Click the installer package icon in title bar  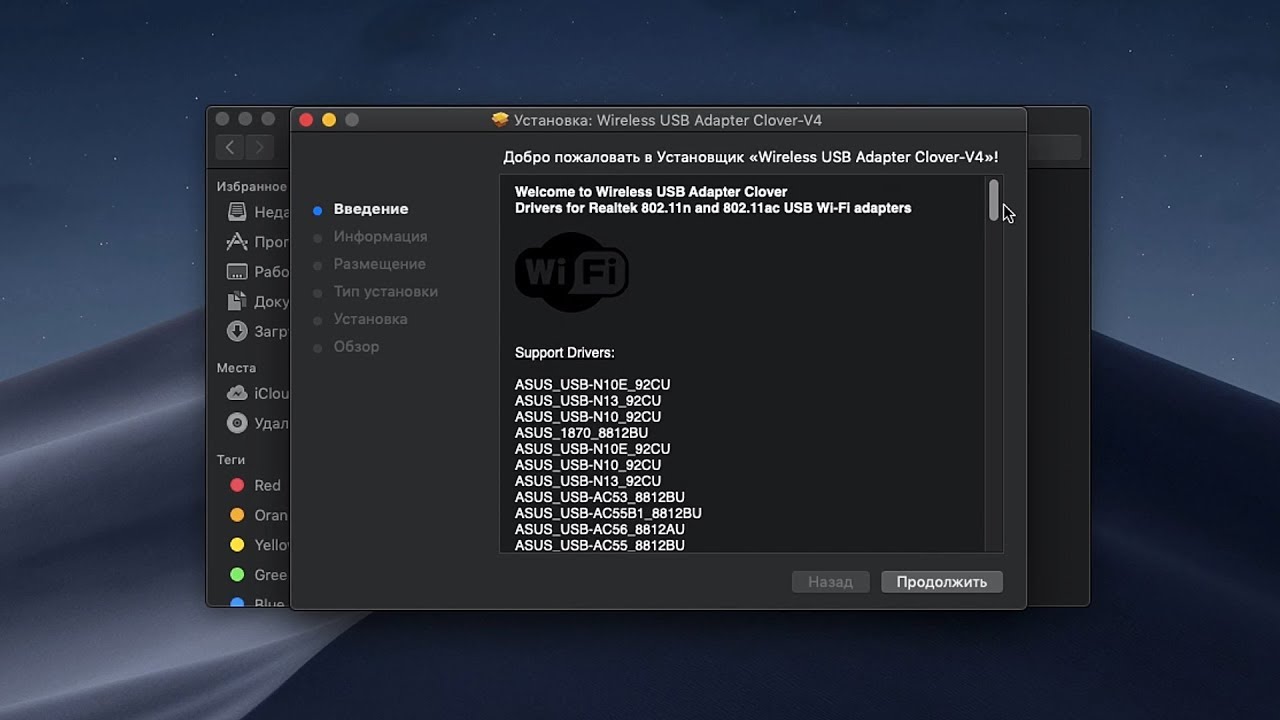point(501,120)
